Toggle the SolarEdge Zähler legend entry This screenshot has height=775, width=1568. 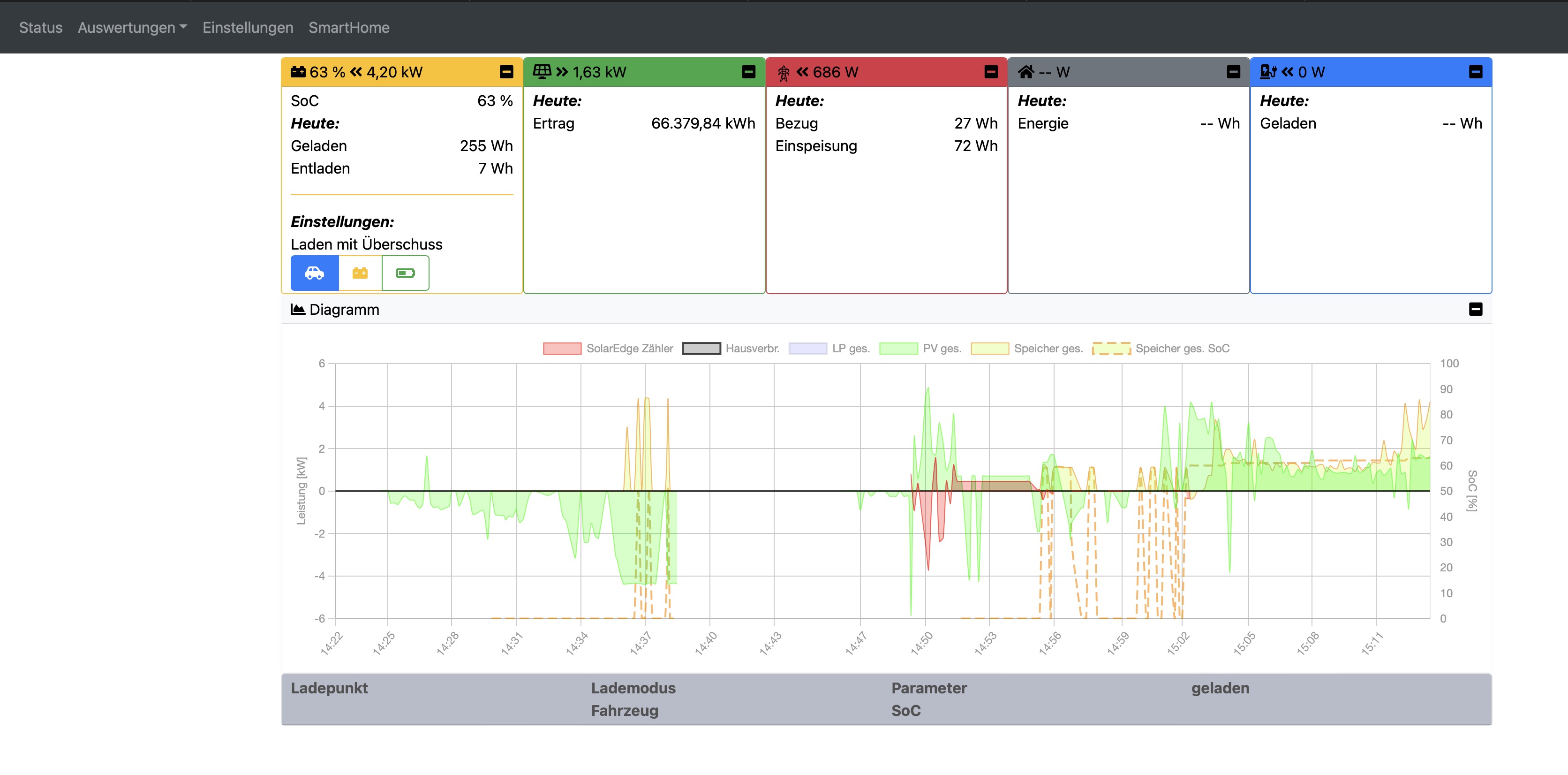click(629, 348)
